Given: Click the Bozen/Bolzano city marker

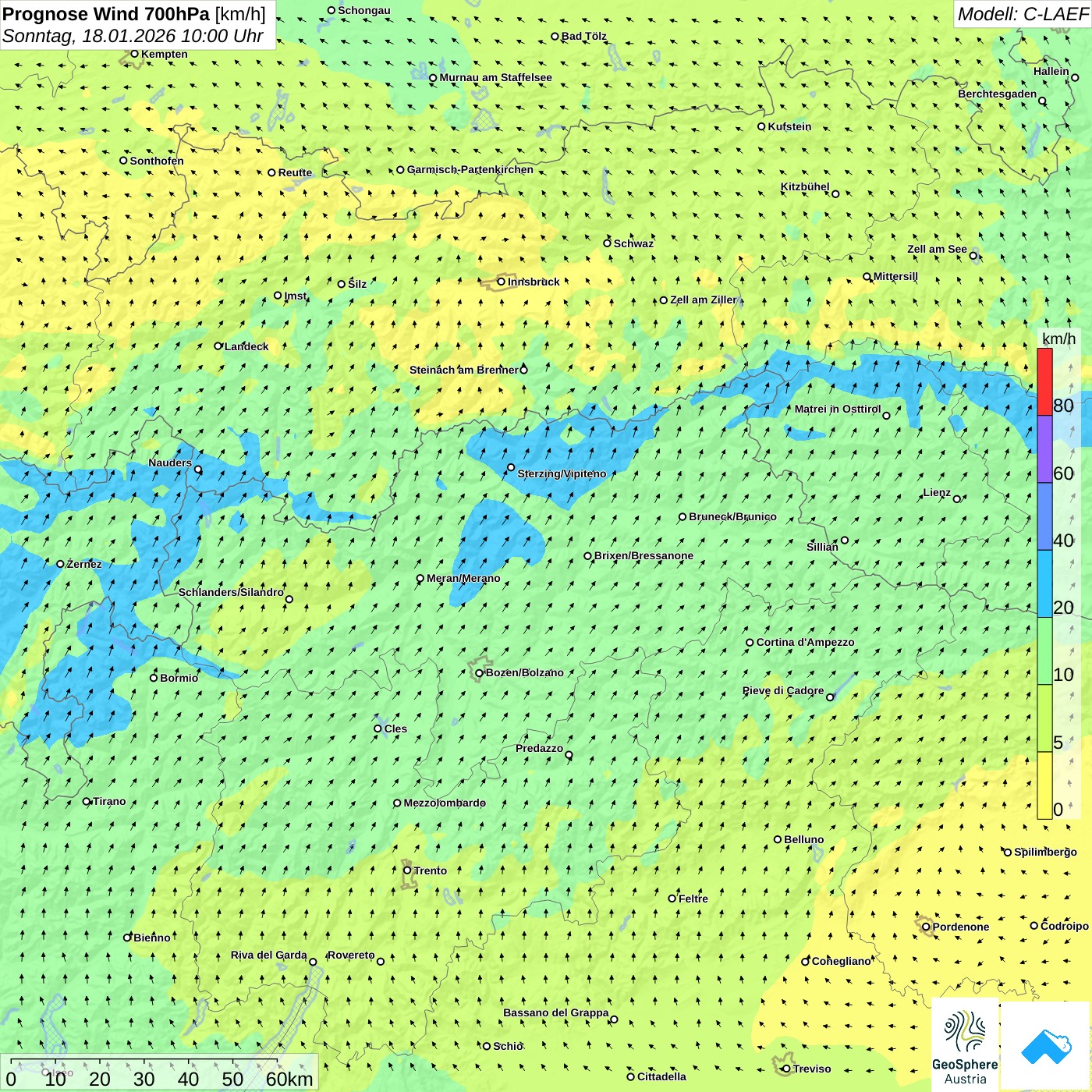Looking at the screenshot, I should (x=480, y=672).
